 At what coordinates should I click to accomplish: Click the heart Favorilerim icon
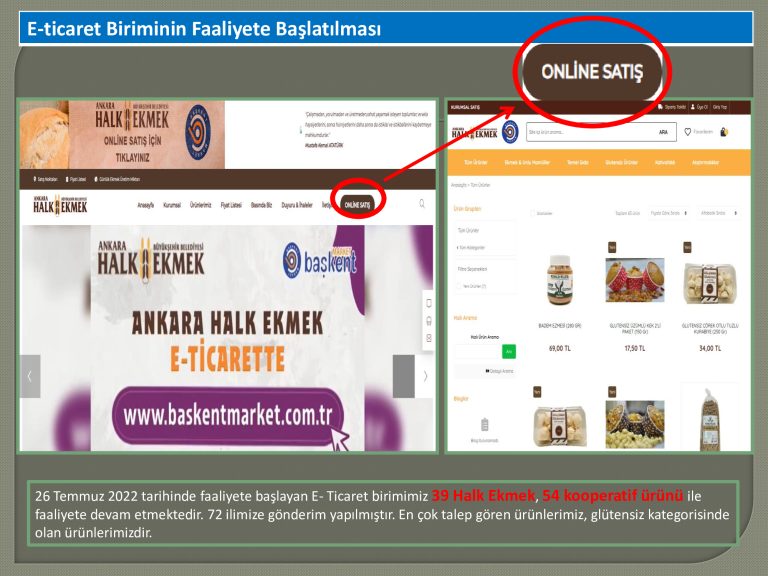pyautogui.click(x=688, y=132)
